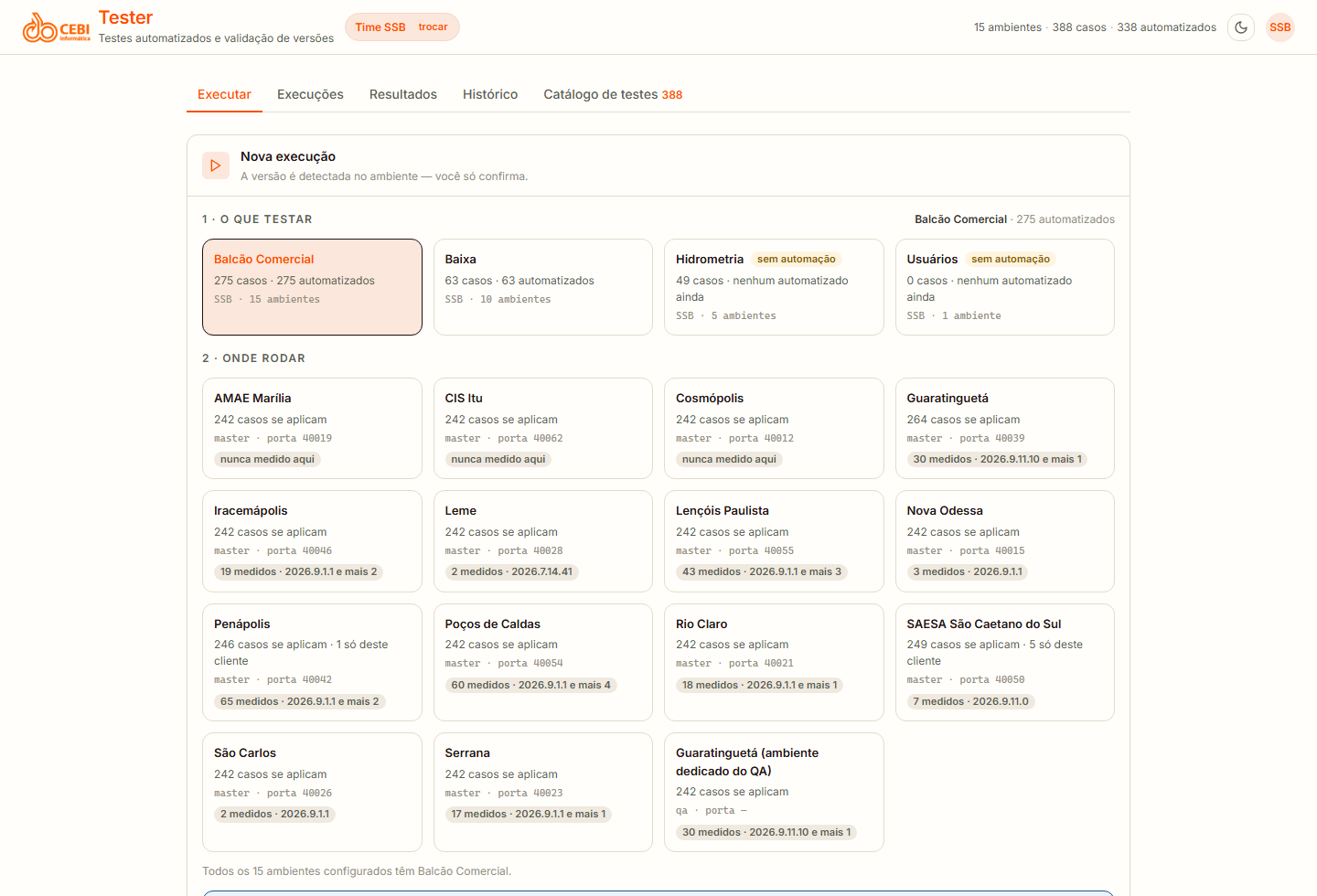Pick the Poços de Caldas environment
Screen dimensions: 1317x896
(x=543, y=662)
